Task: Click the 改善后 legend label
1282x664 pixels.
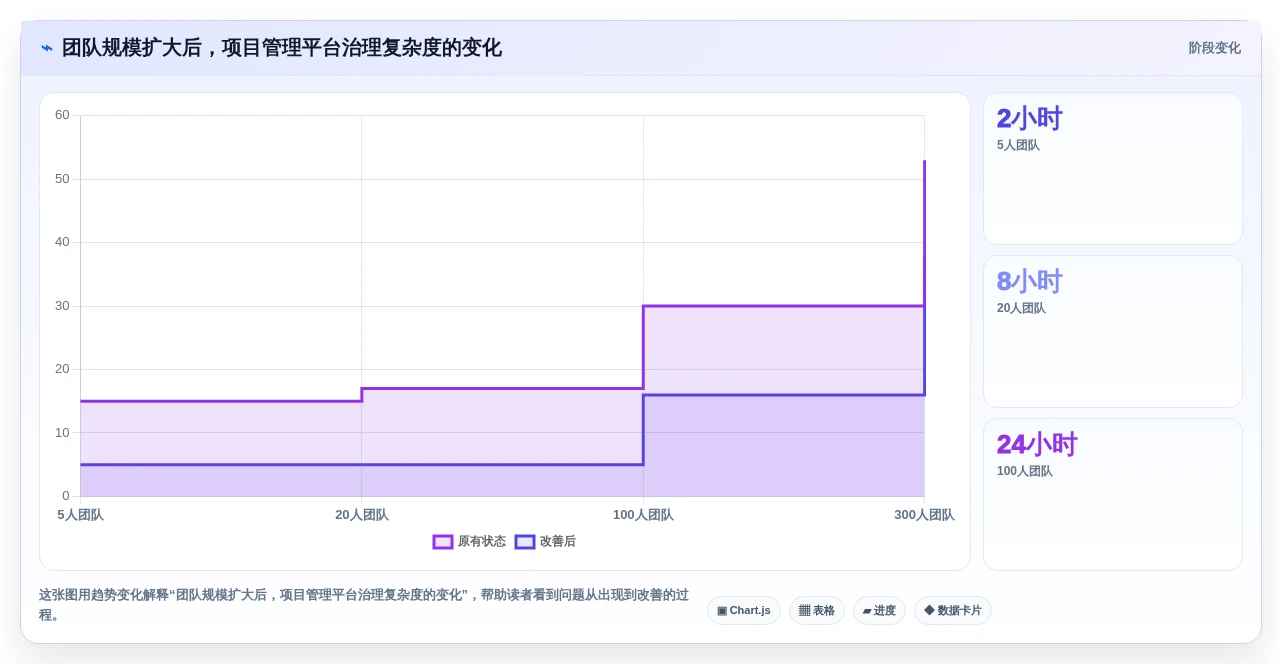Action: pyautogui.click(x=558, y=542)
